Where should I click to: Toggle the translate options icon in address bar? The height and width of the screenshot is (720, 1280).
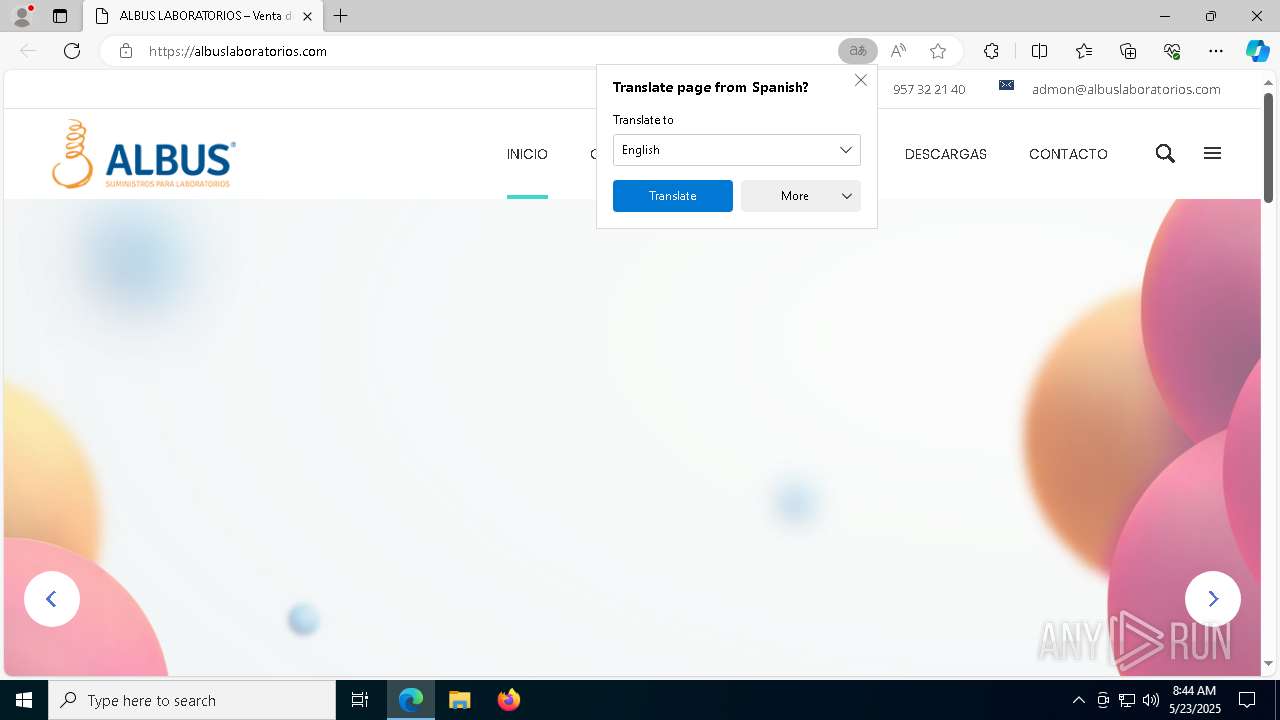click(x=857, y=51)
